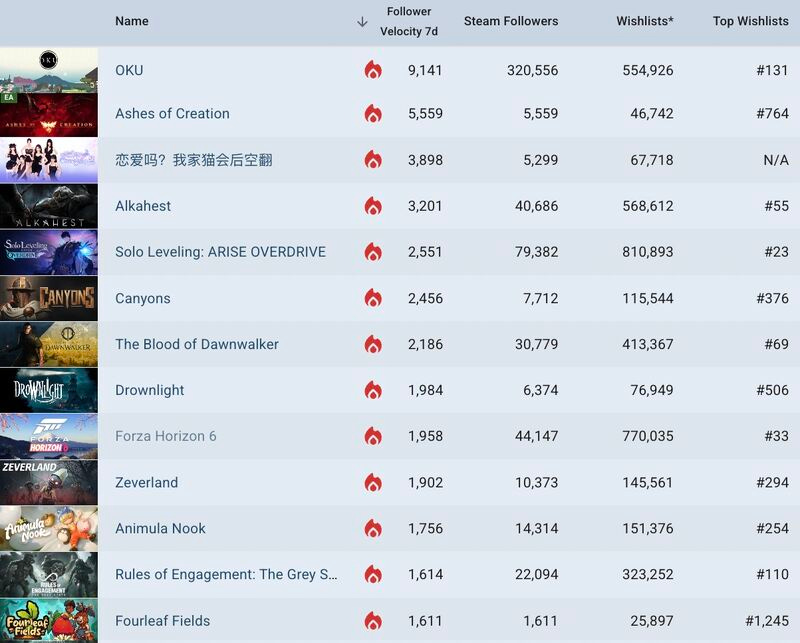Select wishlist count 770,035
Screen dimensions: 800x643
[x=648, y=436]
